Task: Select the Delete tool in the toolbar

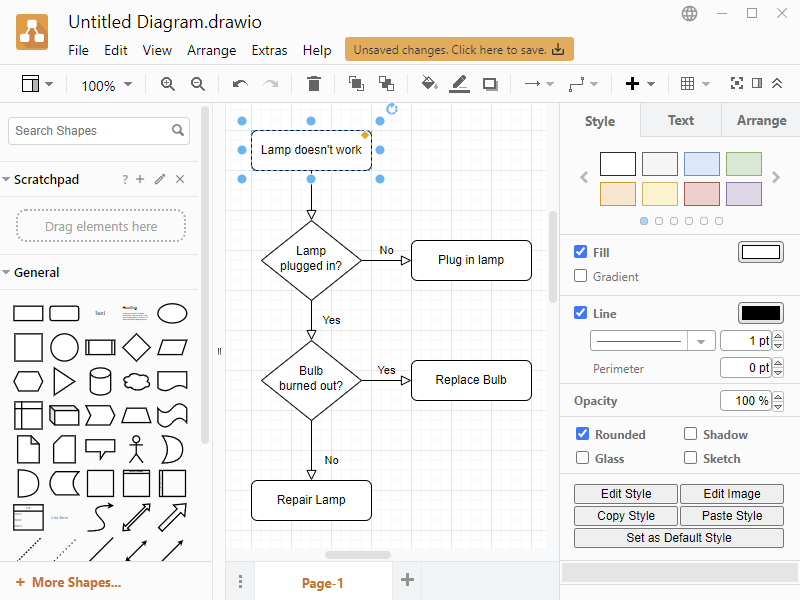Action: 314,84
